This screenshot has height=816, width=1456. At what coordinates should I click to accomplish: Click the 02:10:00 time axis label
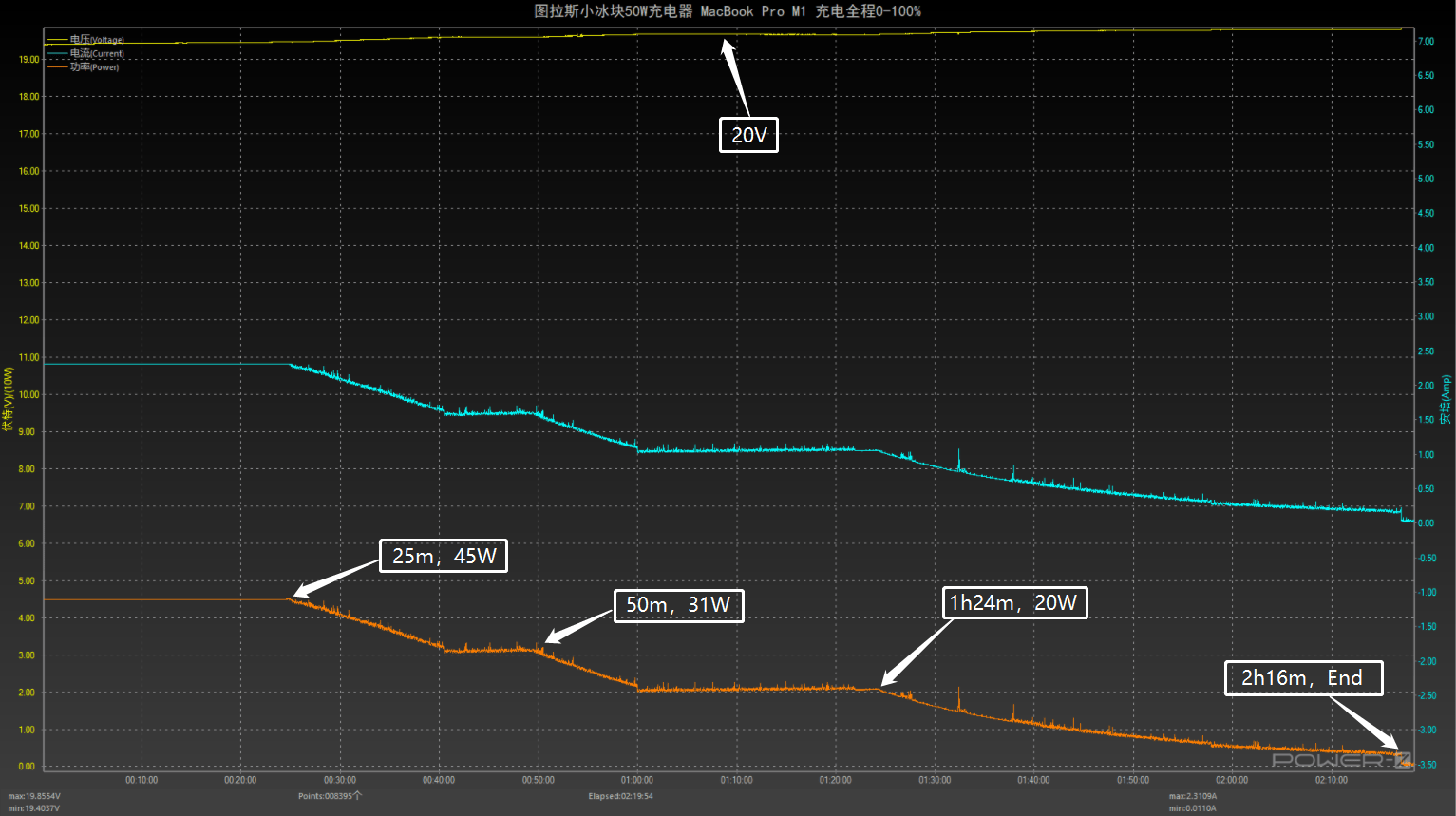[1332, 780]
